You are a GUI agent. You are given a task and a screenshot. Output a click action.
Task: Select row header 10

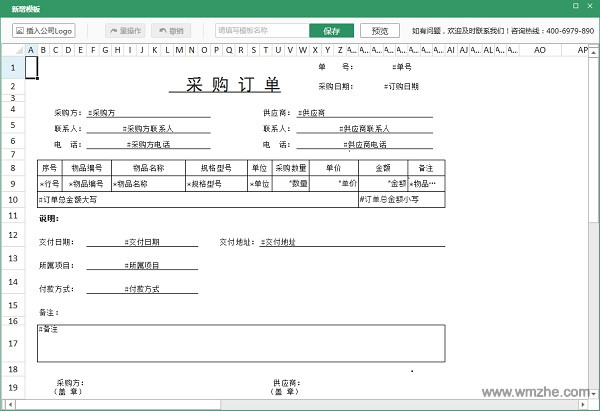tap(13, 199)
